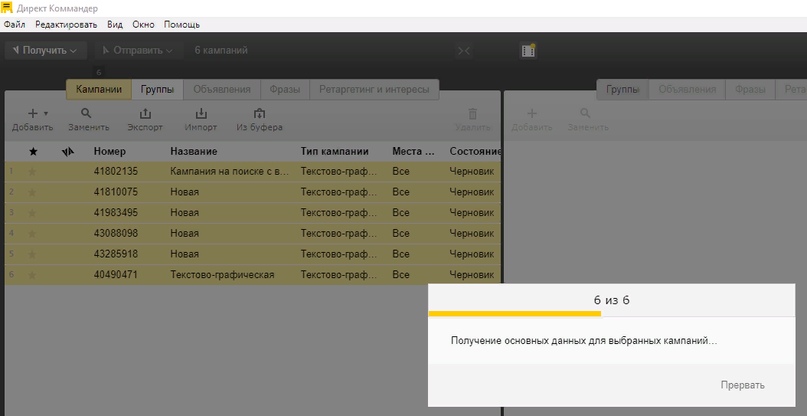Click the sync status column header icon
This screenshot has width=807, height=416.
point(68,151)
